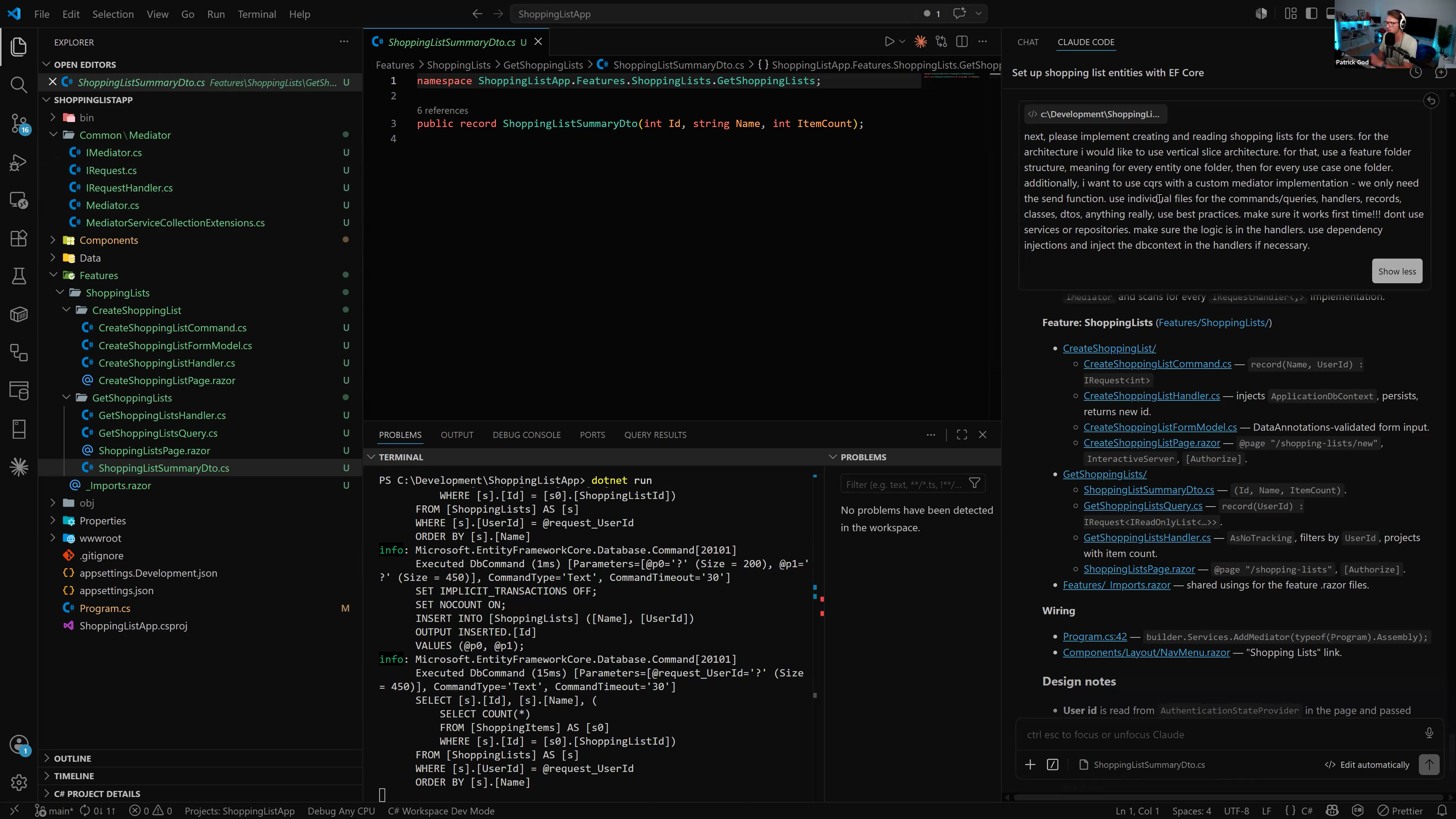Maximize the bottom panel size

click(x=962, y=435)
